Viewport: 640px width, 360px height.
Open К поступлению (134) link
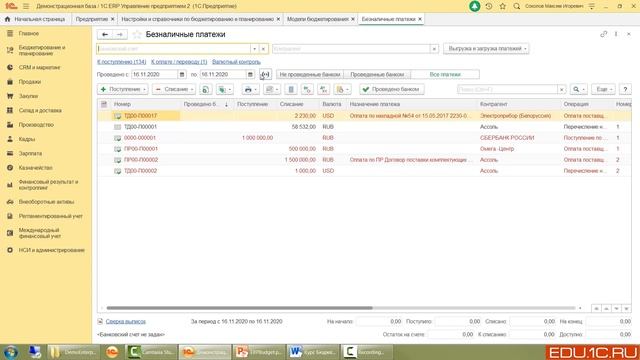(x=122, y=62)
